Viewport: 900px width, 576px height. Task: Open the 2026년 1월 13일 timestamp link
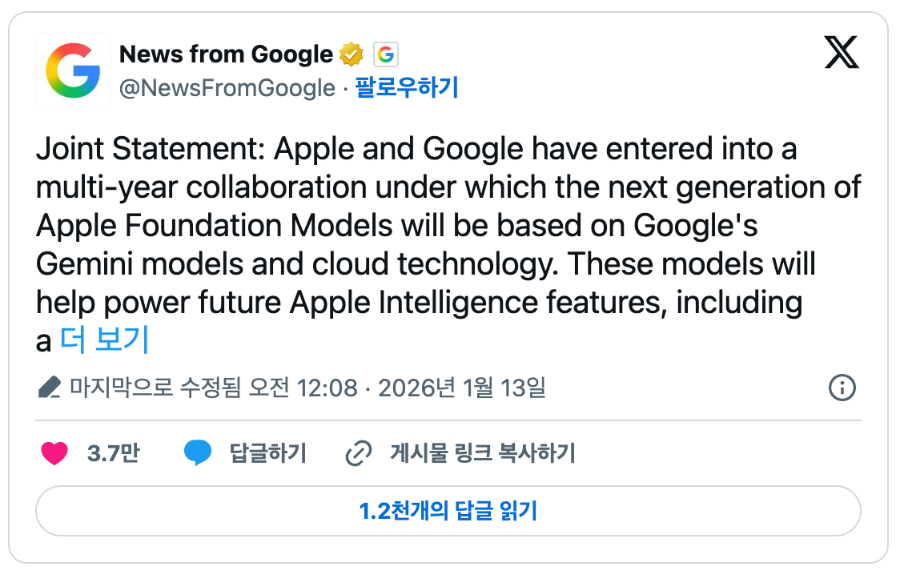[x=462, y=387]
